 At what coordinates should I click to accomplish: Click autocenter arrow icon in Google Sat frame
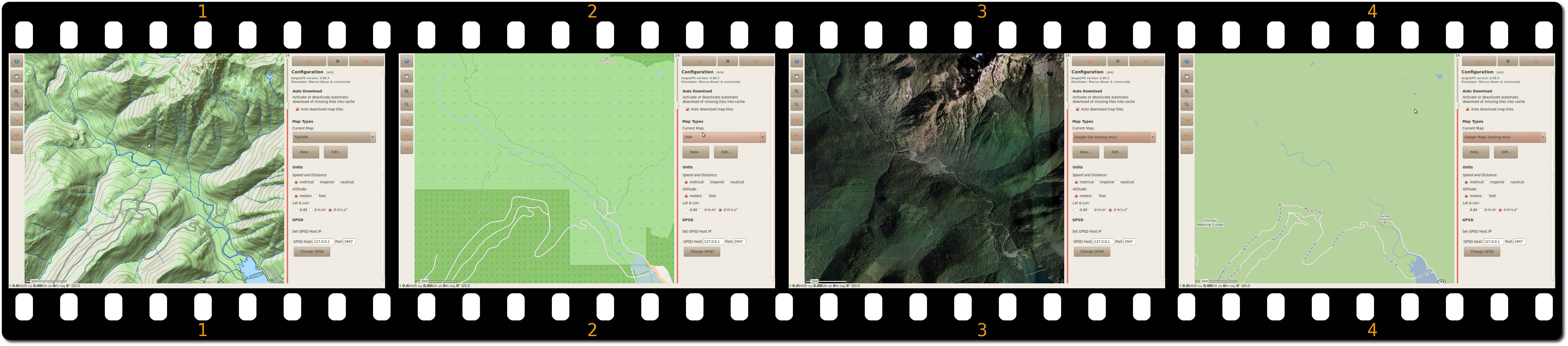point(797,120)
